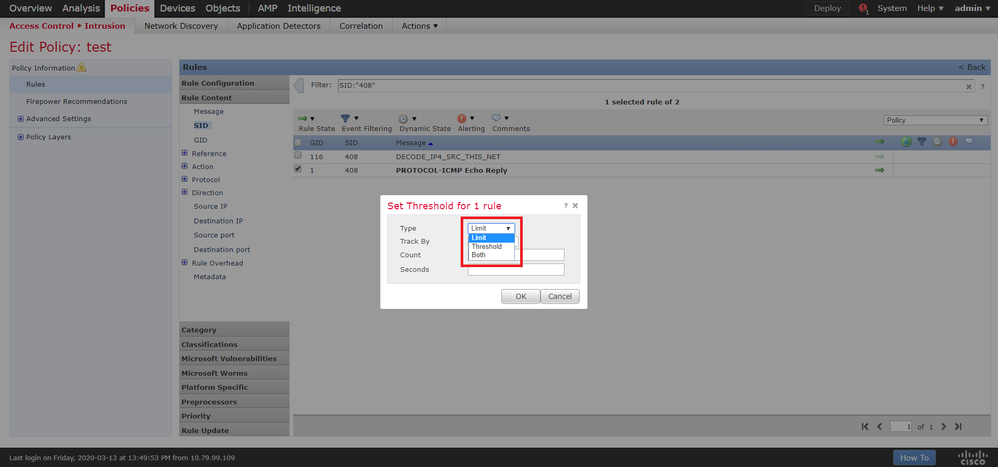Open Alerting red exclamation menu
Viewport: 998px width, 467px height.
(466, 118)
